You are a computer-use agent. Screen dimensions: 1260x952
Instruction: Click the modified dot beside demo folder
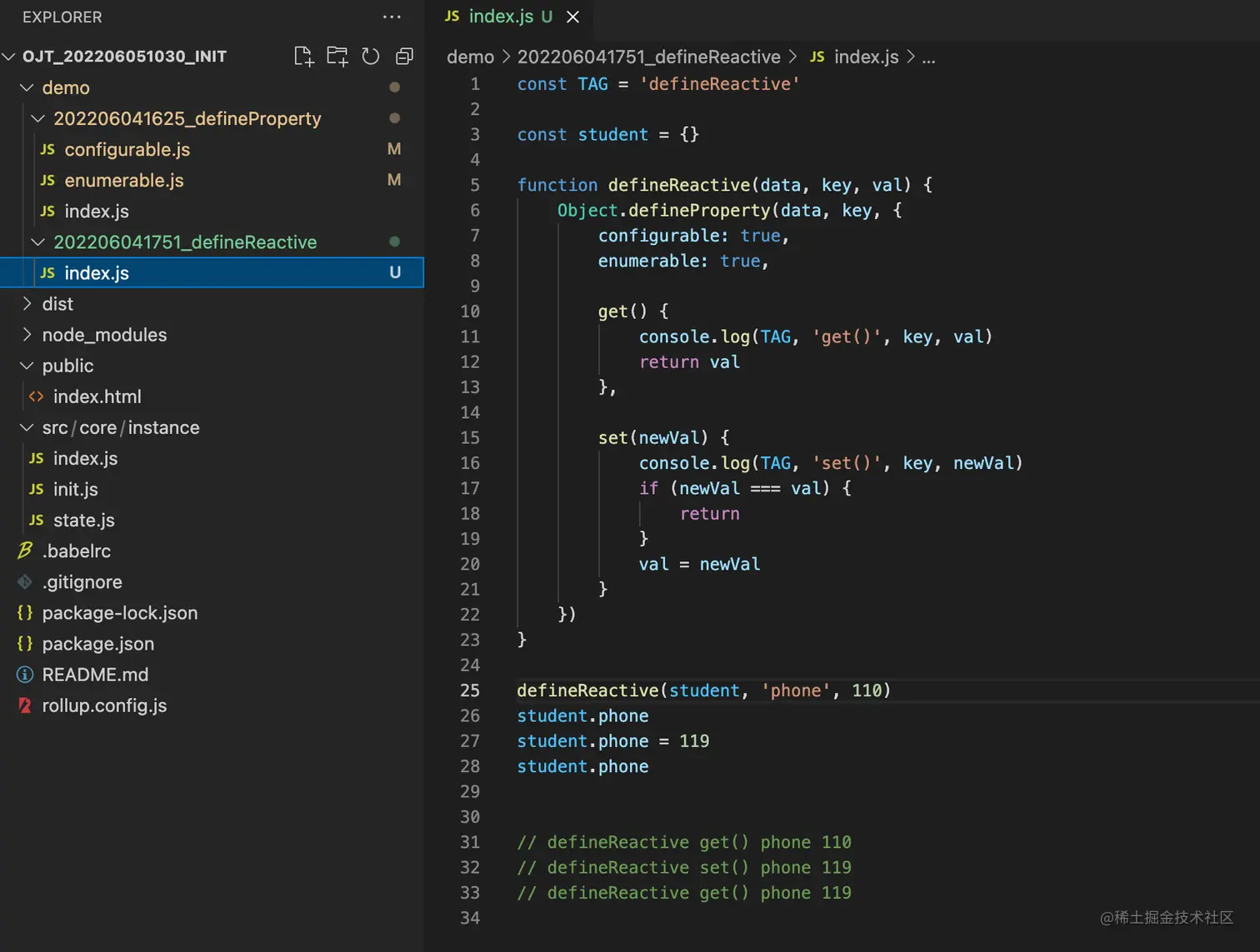[x=395, y=87]
